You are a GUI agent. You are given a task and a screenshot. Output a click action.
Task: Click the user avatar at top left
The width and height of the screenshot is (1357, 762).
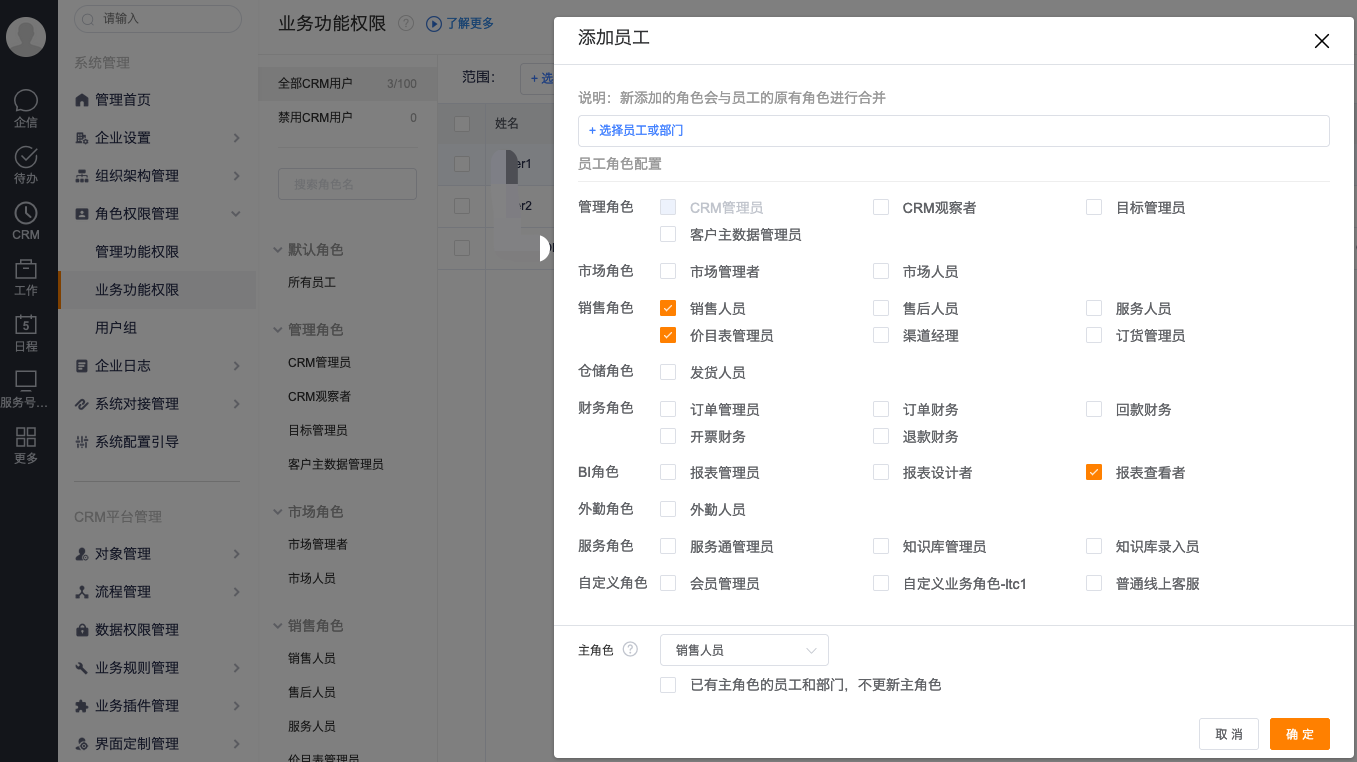26,37
